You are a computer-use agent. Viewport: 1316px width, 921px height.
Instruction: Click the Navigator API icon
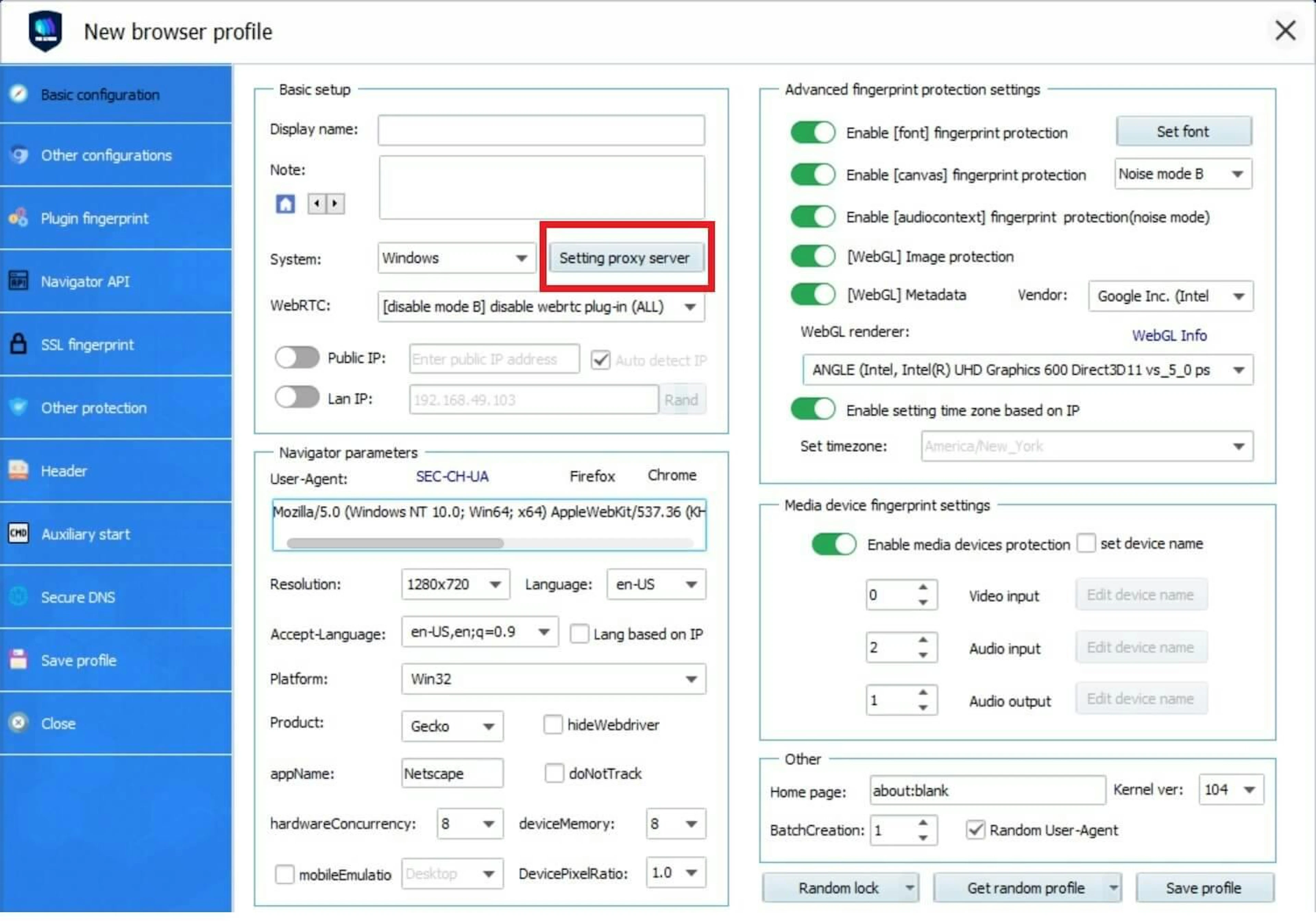(19, 281)
